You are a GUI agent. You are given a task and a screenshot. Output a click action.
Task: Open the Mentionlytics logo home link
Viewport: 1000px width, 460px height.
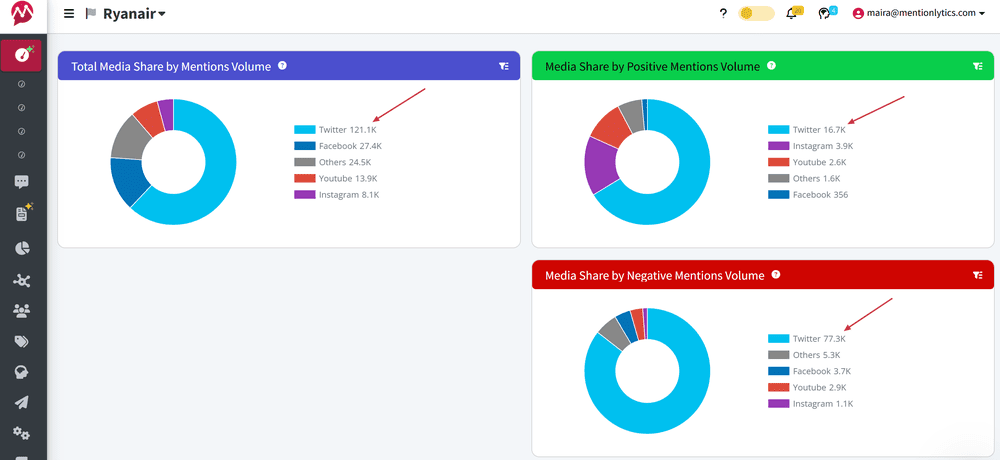[x=23, y=13]
